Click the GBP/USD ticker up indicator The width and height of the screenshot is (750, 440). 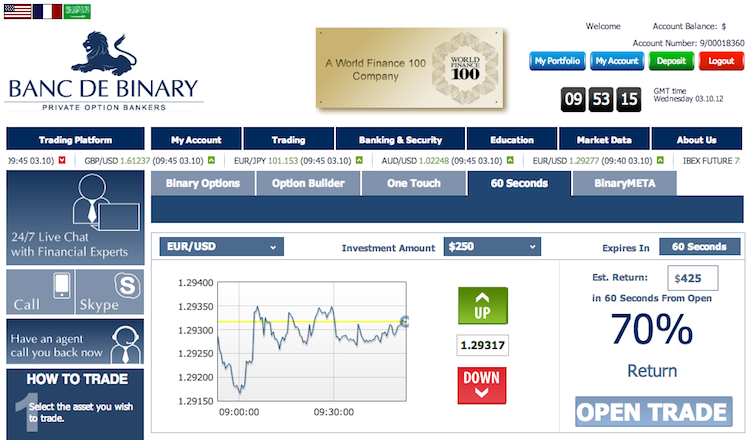point(211,161)
